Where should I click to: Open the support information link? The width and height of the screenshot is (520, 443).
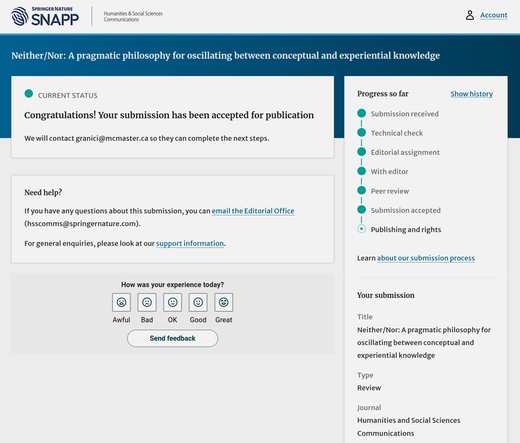[190, 243]
